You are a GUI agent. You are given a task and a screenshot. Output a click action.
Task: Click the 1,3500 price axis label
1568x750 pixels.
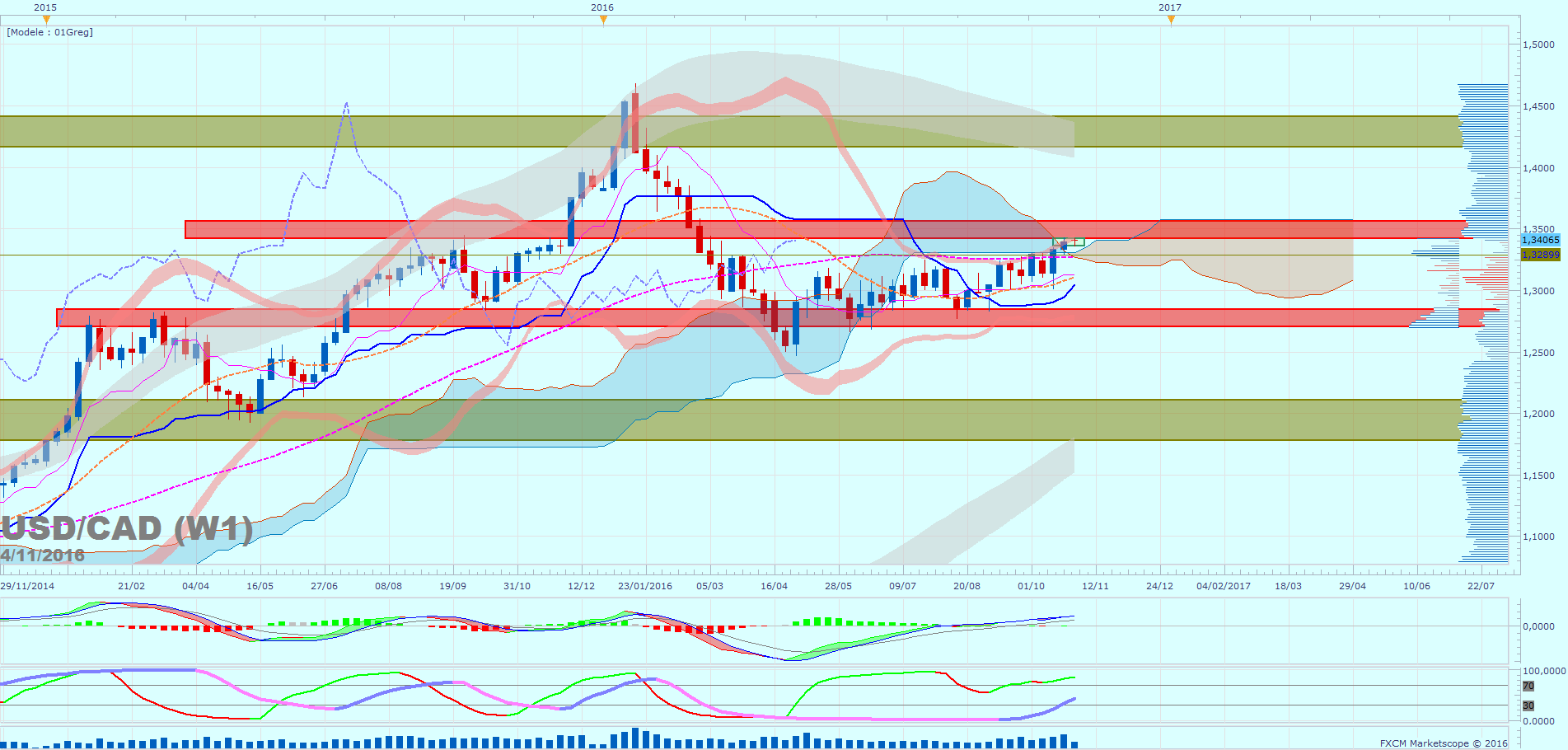[x=1539, y=229]
